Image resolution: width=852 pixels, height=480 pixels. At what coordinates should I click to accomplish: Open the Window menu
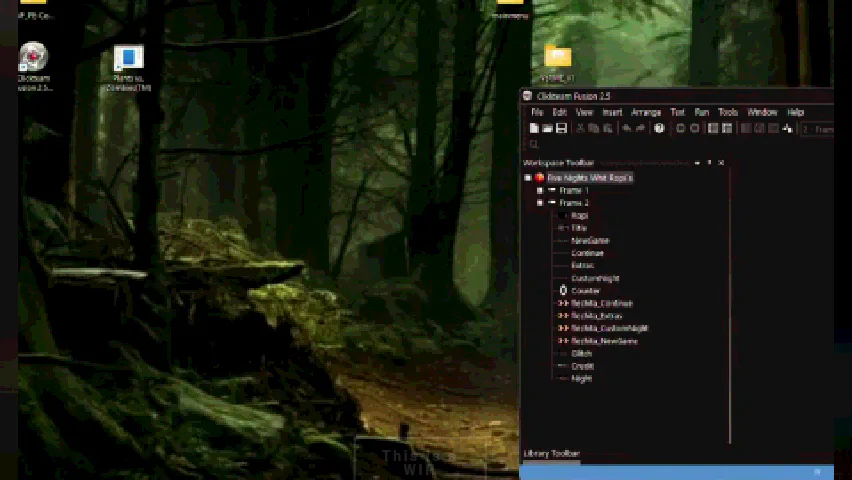coord(762,113)
